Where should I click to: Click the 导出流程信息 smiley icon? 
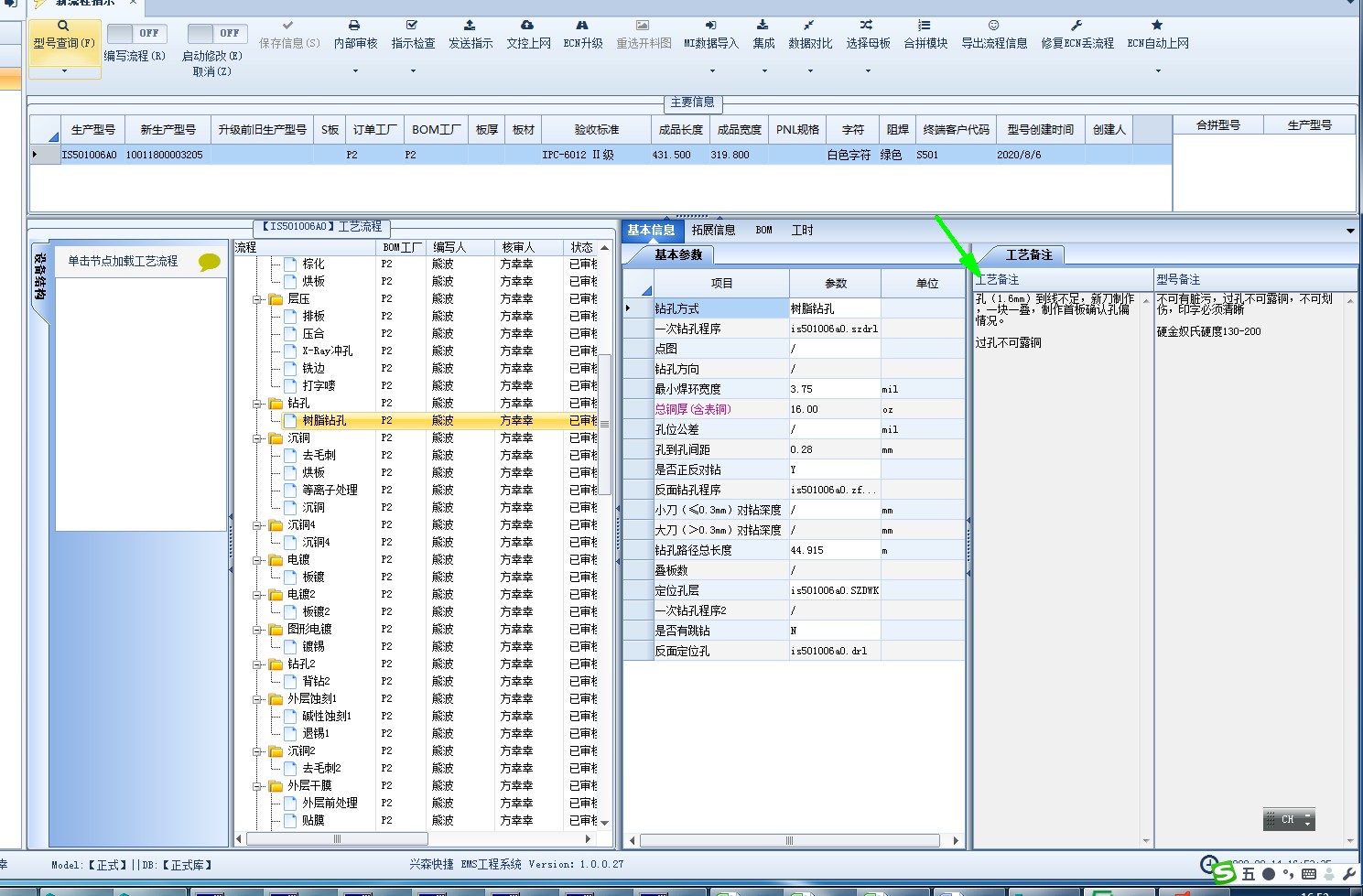(993, 26)
